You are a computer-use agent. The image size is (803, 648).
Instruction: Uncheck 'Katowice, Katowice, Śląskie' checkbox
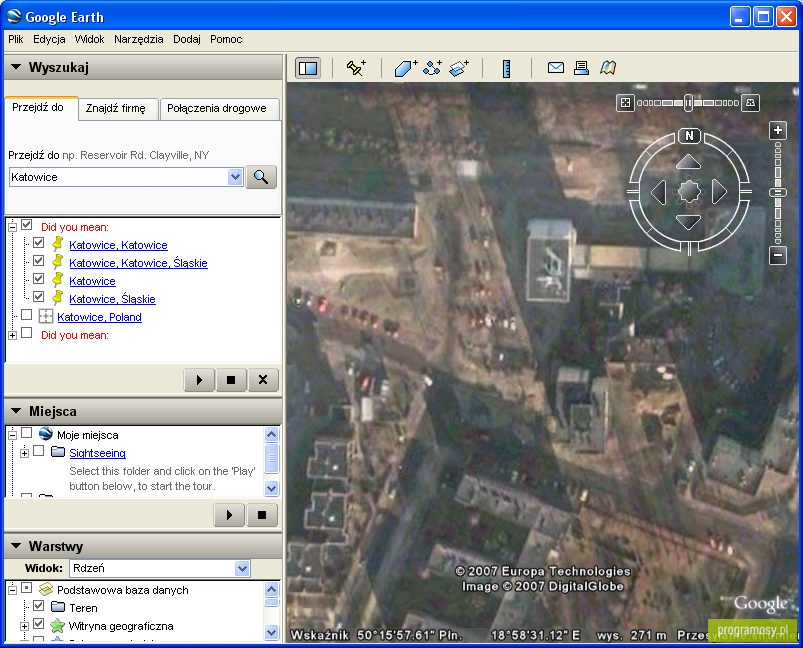pyautogui.click(x=38, y=260)
